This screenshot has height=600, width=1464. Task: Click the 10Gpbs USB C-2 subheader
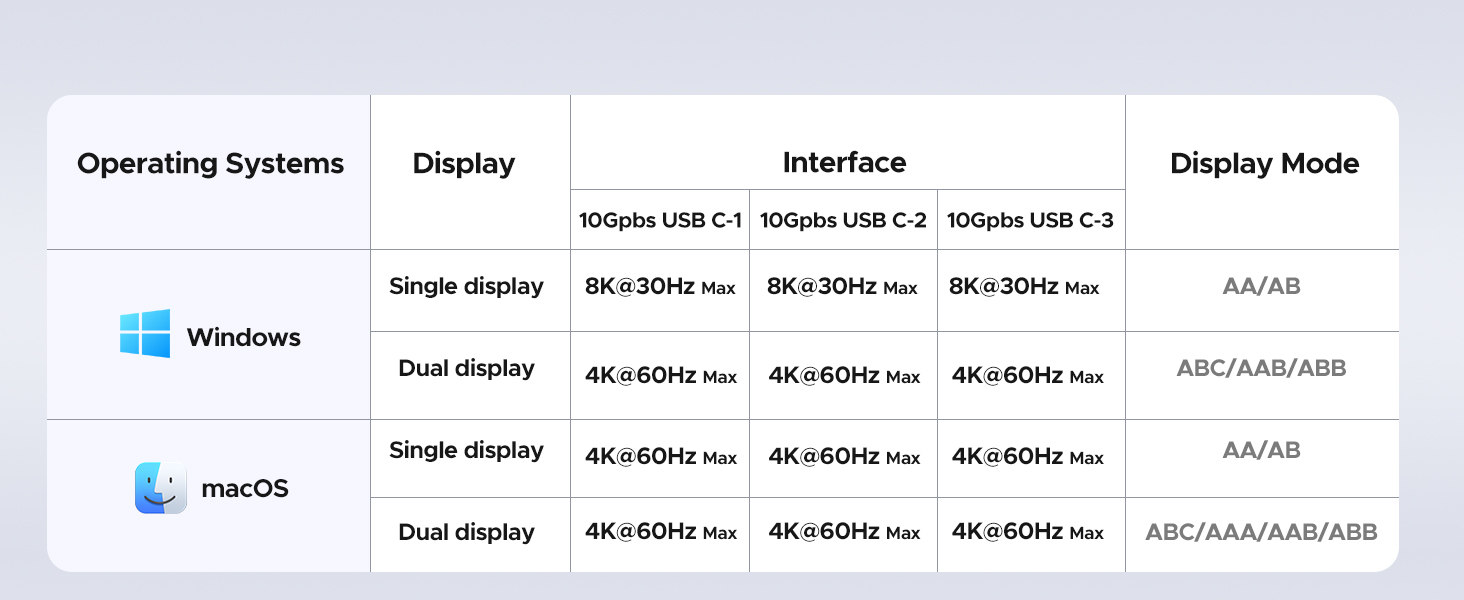(x=843, y=220)
